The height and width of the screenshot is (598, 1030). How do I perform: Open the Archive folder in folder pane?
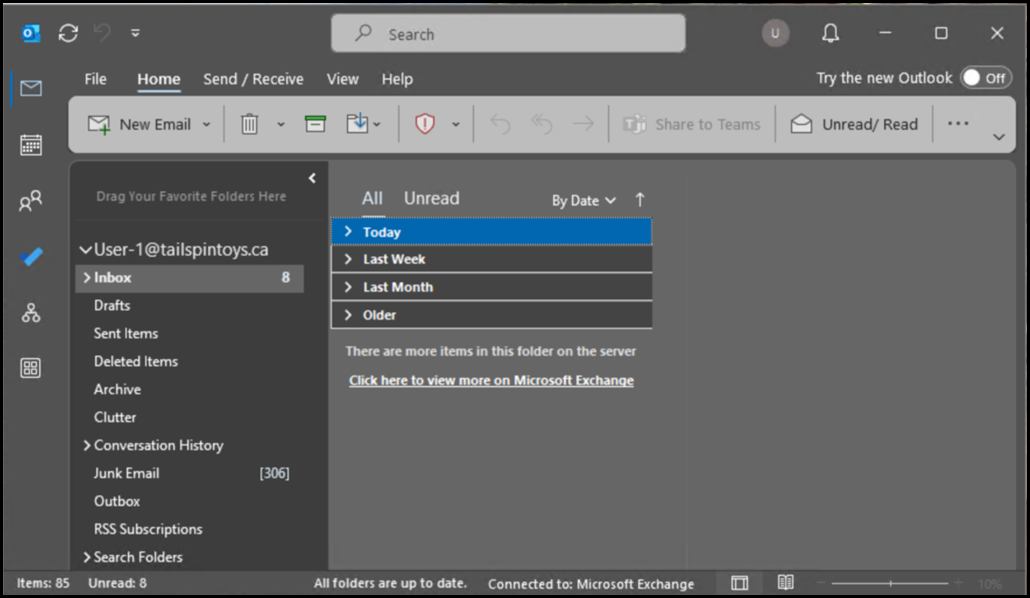point(117,389)
